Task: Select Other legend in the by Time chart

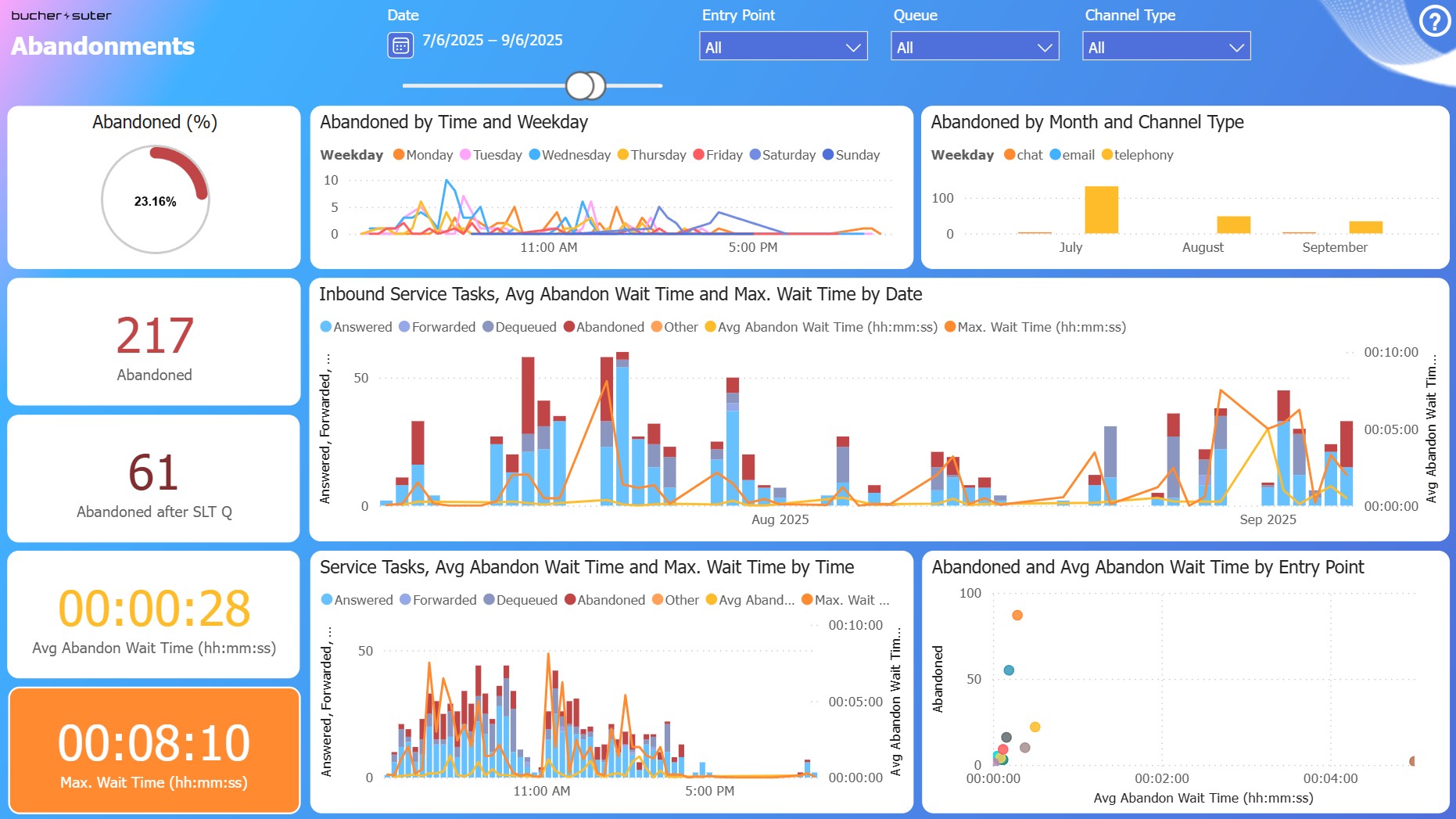Action: [x=676, y=600]
